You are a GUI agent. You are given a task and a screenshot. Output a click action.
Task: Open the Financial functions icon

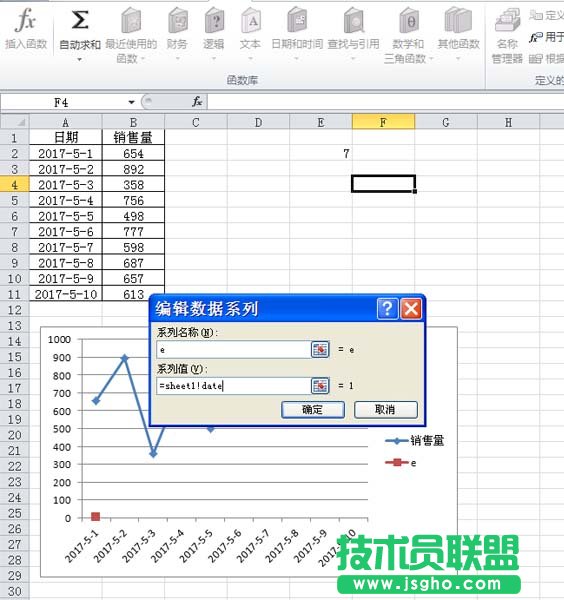click(178, 21)
